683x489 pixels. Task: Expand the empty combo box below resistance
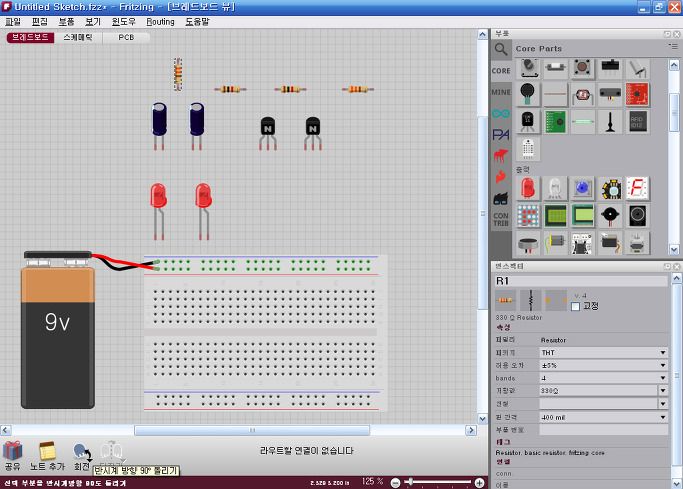[663, 404]
